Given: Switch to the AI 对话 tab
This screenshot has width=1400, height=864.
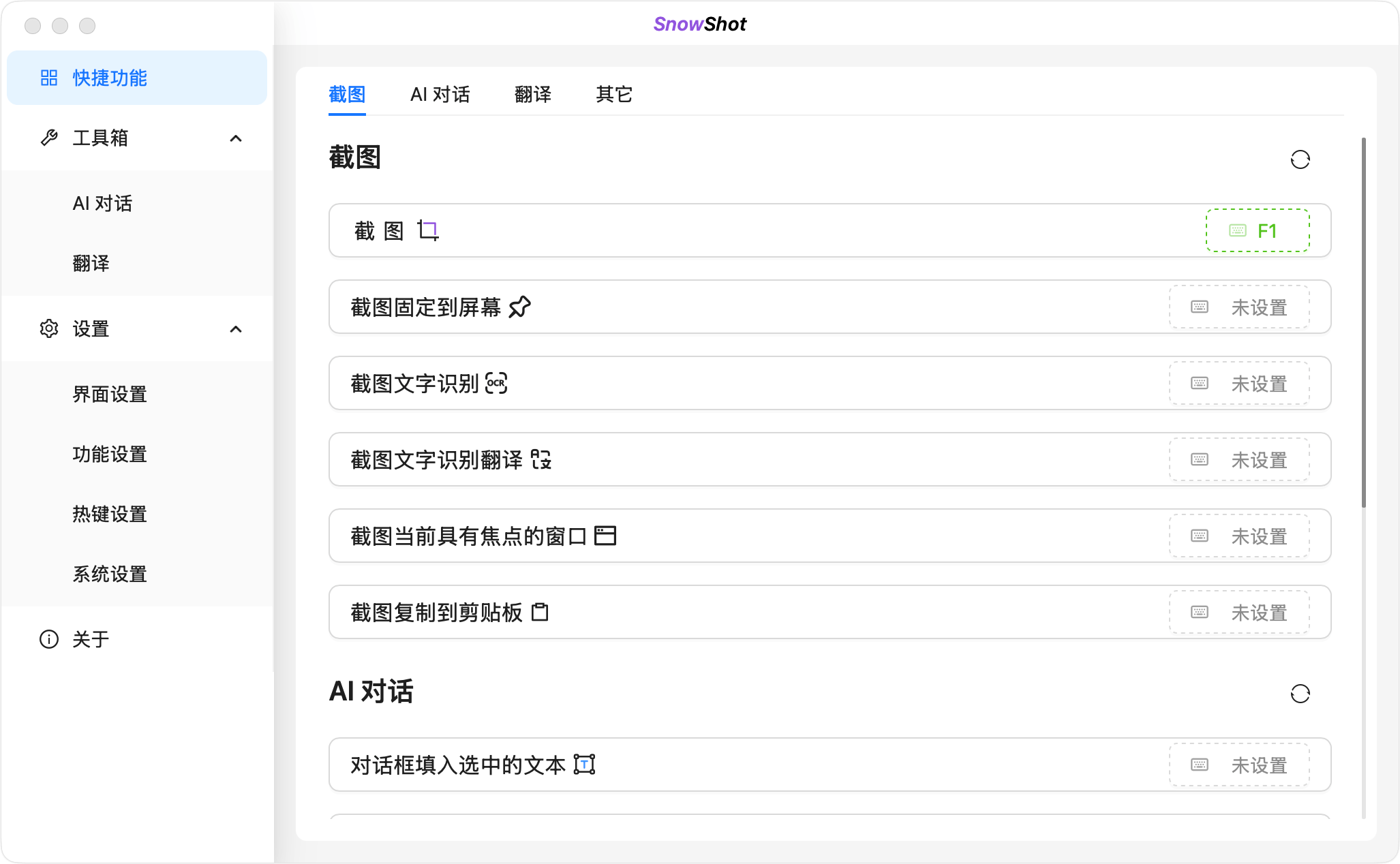Looking at the screenshot, I should point(440,95).
